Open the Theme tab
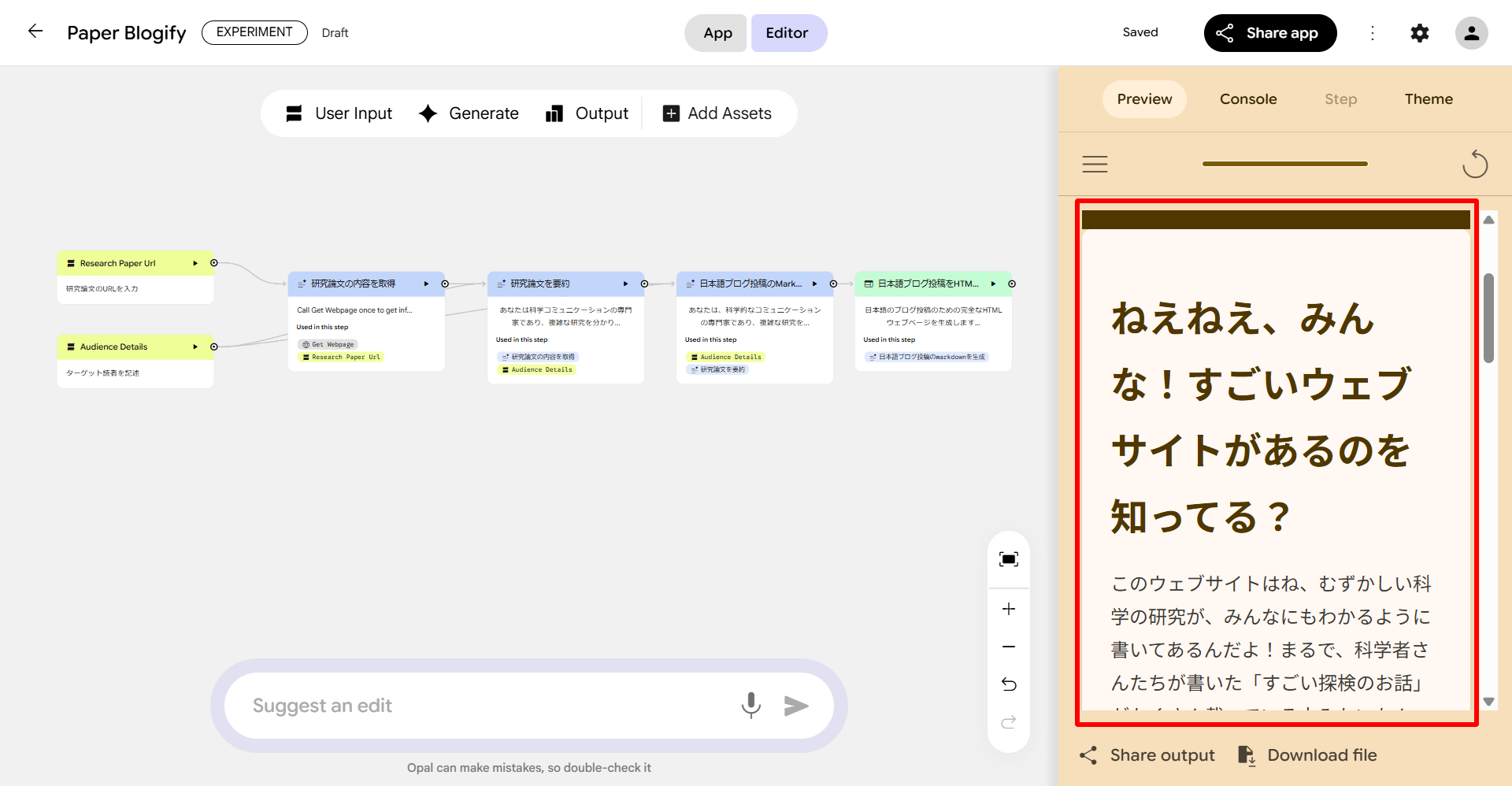Viewport: 1512px width, 786px height. 1428,99
